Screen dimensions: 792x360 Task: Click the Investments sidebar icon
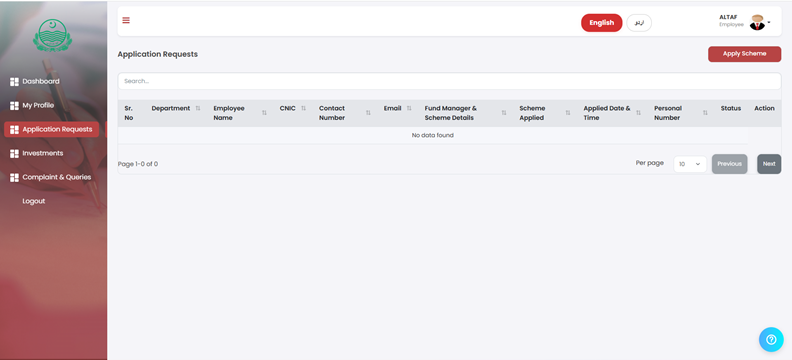(x=14, y=153)
